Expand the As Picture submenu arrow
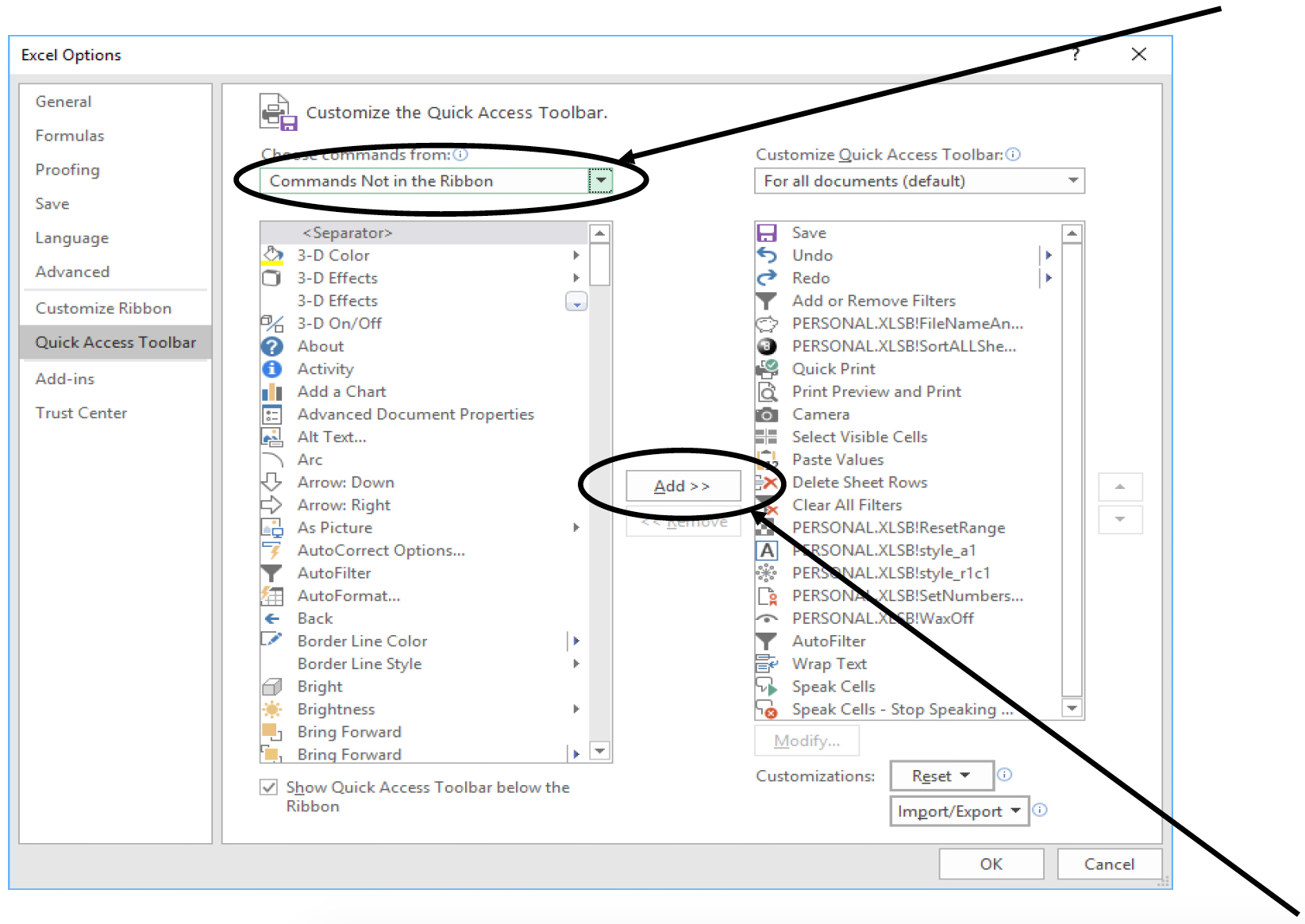Screen dimensions: 1305x924 pyautogui.click(x=576, y=527)
